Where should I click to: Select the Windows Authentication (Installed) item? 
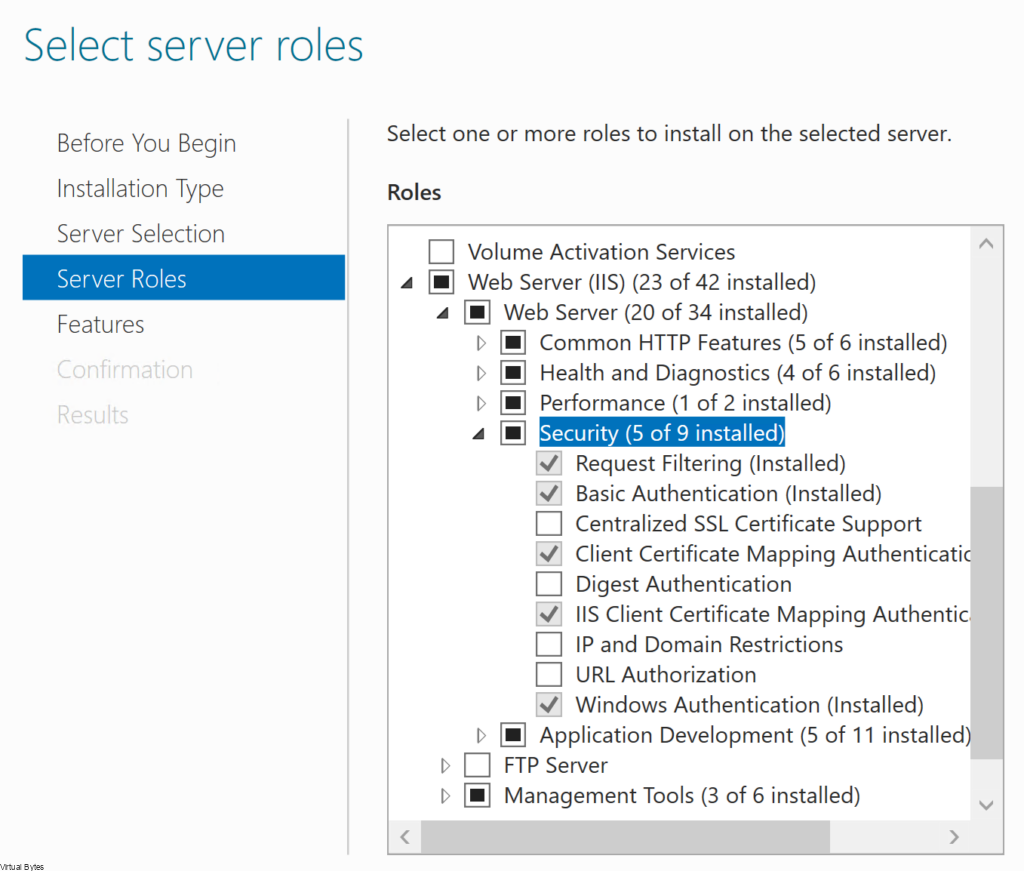[749, 705]
